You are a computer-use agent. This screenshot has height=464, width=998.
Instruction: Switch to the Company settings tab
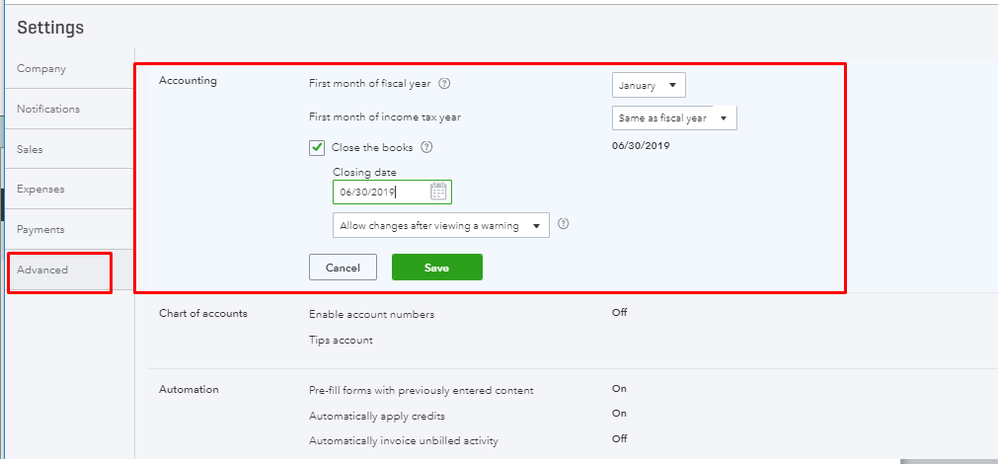click(x=42, y=69)
